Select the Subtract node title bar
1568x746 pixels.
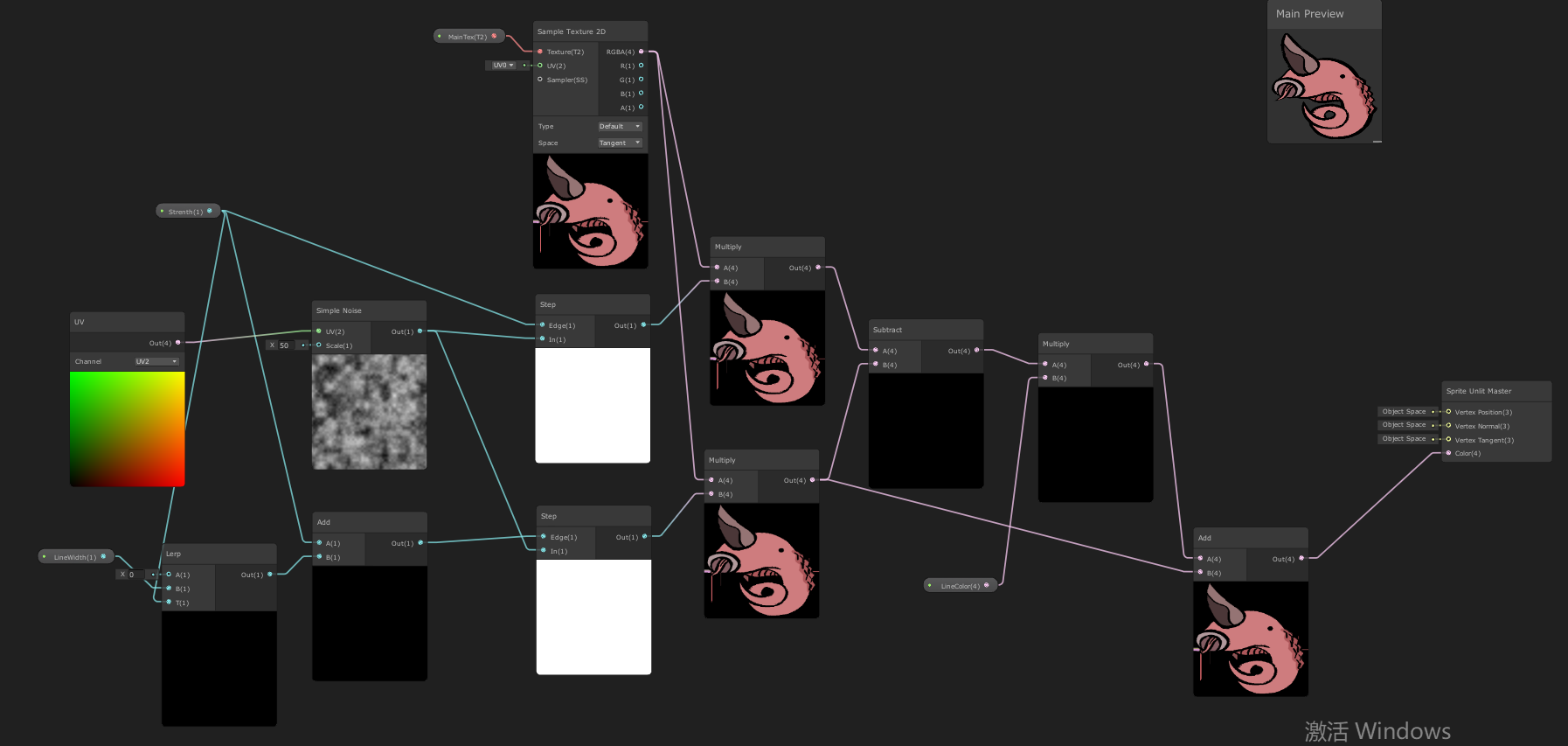pyautogui.click(x=926, y=330)
